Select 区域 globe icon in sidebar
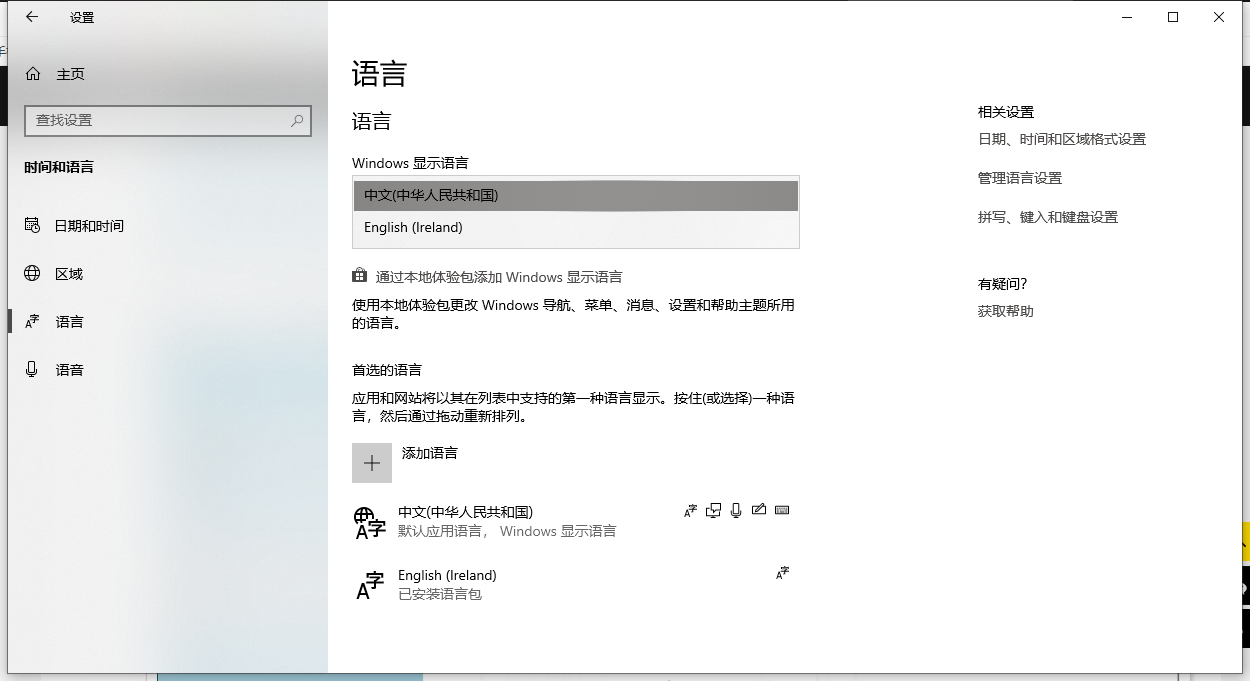This screenshot has width=1250, height=681. click(x=33, y=274)
